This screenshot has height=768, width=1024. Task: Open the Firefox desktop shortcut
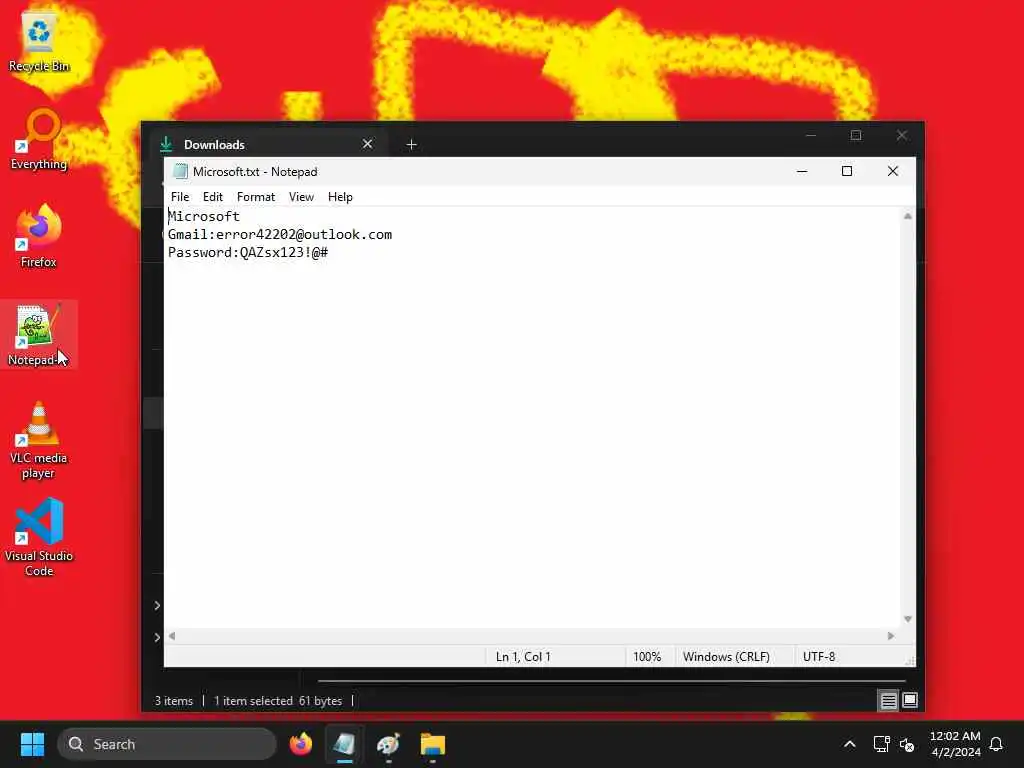coord(39,236)
